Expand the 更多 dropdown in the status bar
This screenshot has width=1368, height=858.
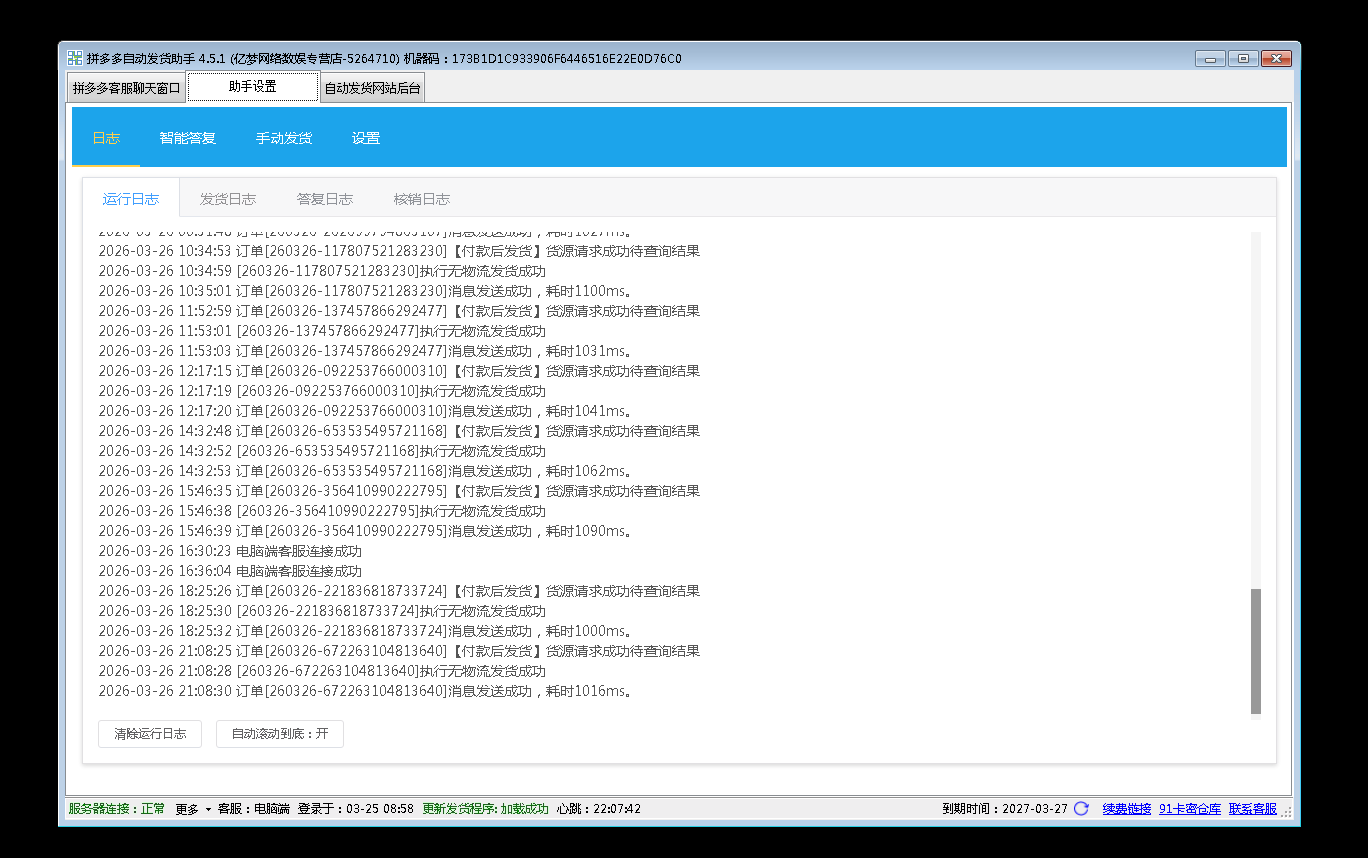[x=193, y=808]
